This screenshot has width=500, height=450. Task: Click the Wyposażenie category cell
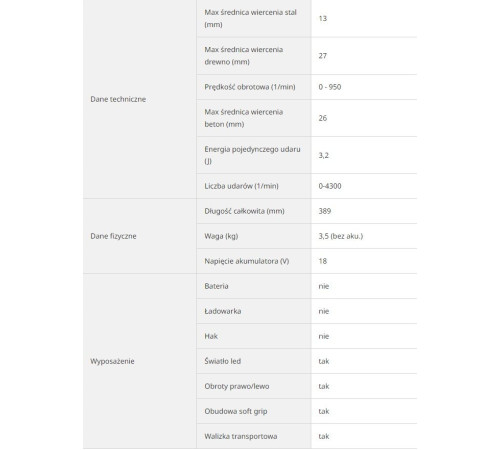coord(140,361)
